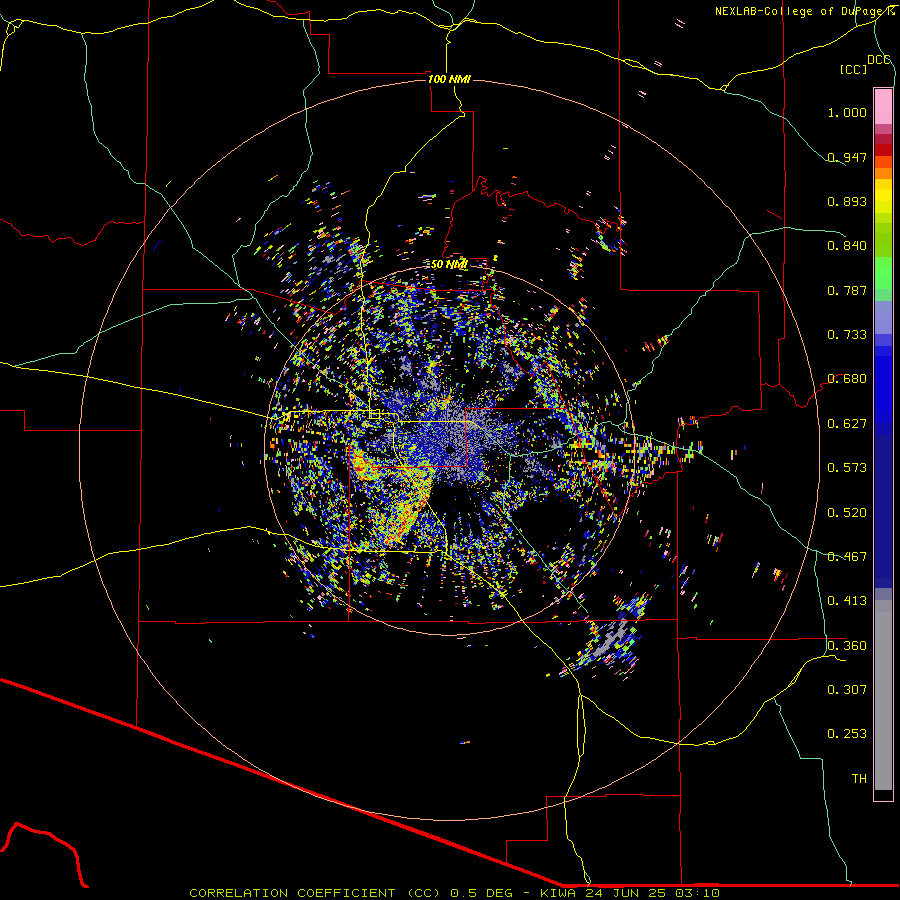Viewport: 900px width, 900px height.
Task: Click CORRELATION COEFFICIENT in the bottom caption
Action: tap(292, 893)
